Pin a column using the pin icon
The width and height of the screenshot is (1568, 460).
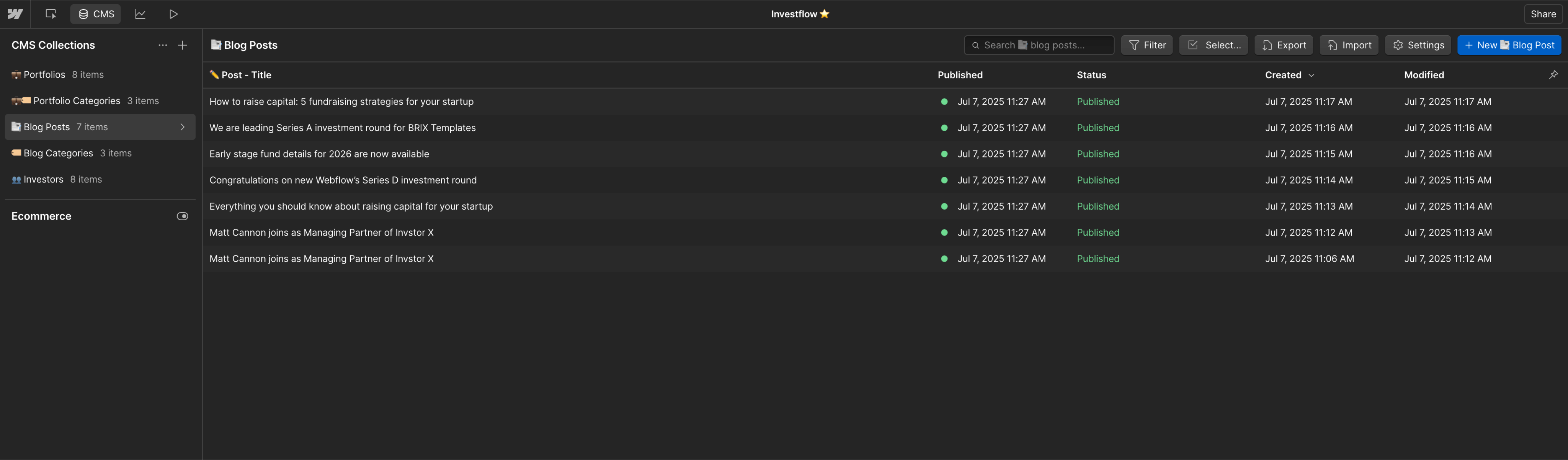coord(1554,74)
